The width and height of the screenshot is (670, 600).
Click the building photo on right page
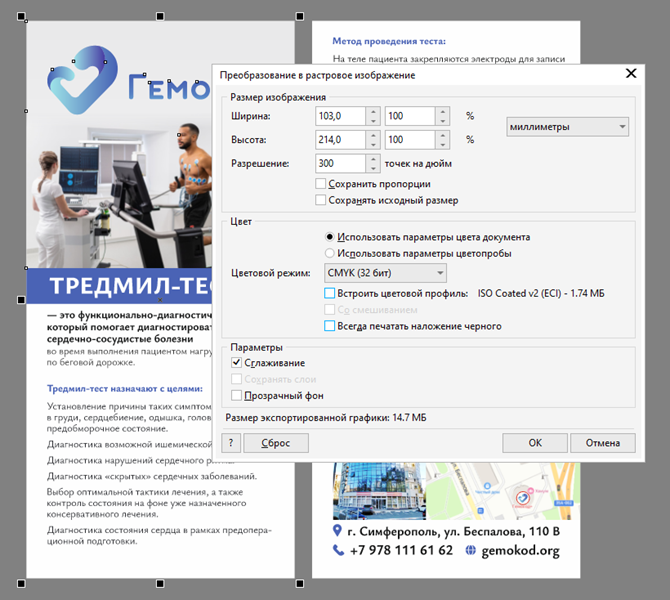pyautogui.click(x=379, y=491)
